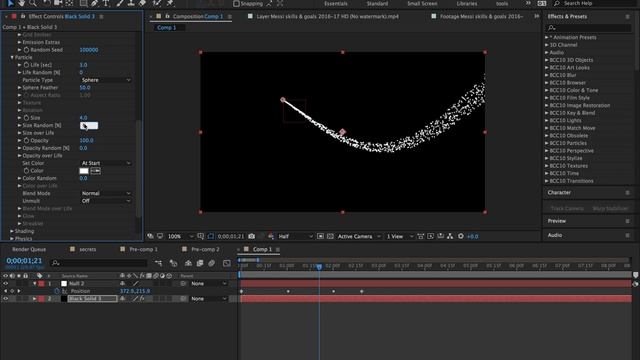This screenshot has width=640, height=360.
Task: Toggle the Life [sec] stopwatch
Action: (26, 65)
